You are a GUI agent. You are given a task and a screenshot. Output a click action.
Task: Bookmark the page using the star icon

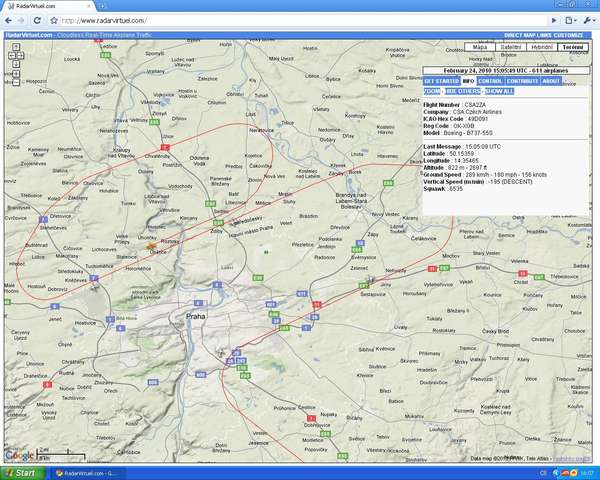(54, 21)
